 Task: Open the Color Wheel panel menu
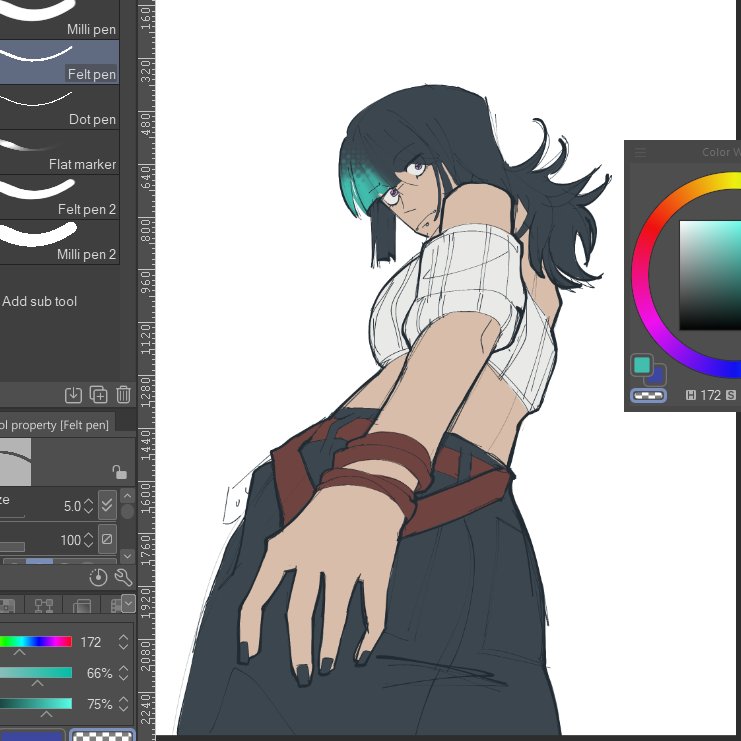coord(640,152)
